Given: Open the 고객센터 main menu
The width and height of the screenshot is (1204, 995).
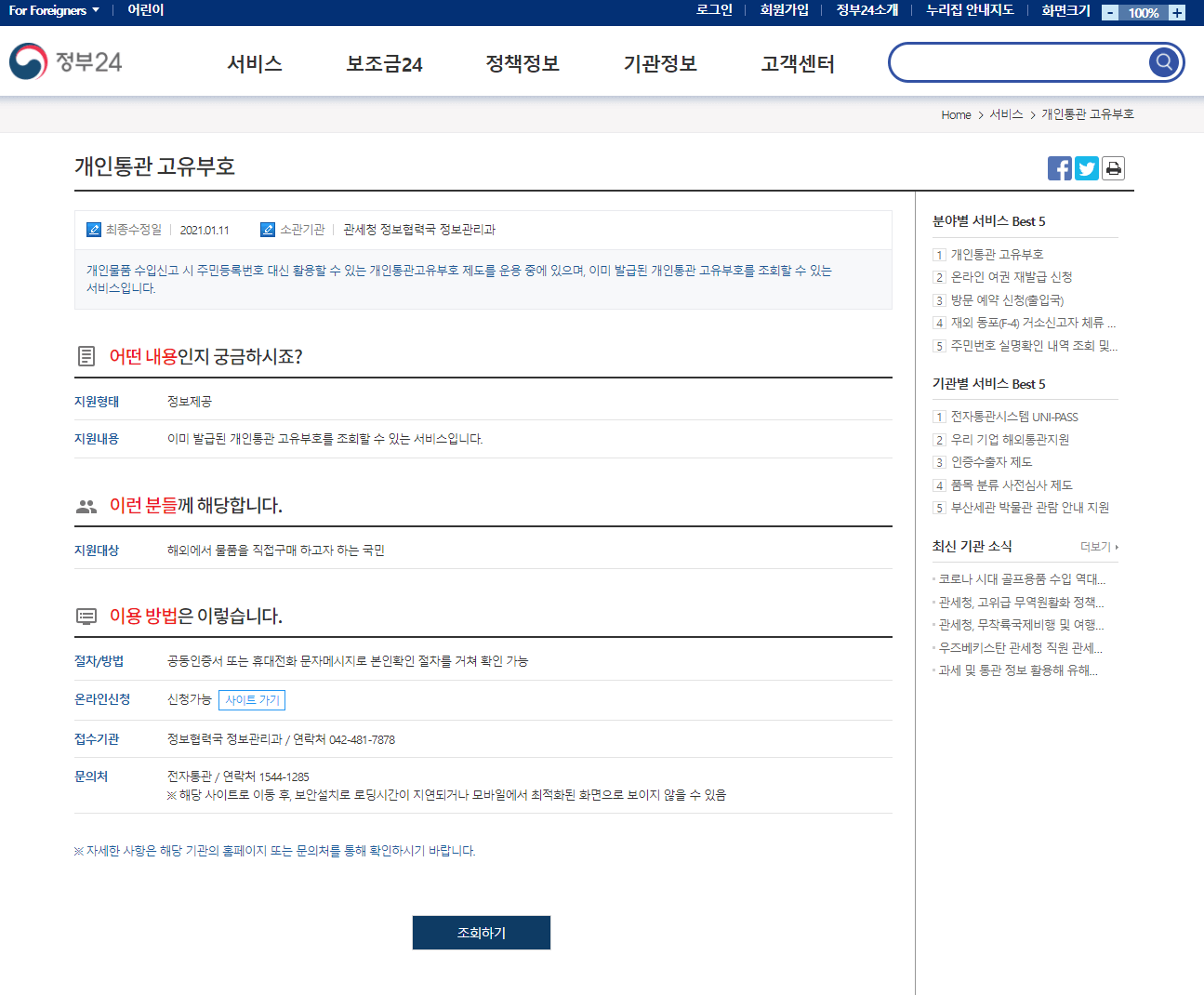Looking at the screenshot, I should click(798, 63).
